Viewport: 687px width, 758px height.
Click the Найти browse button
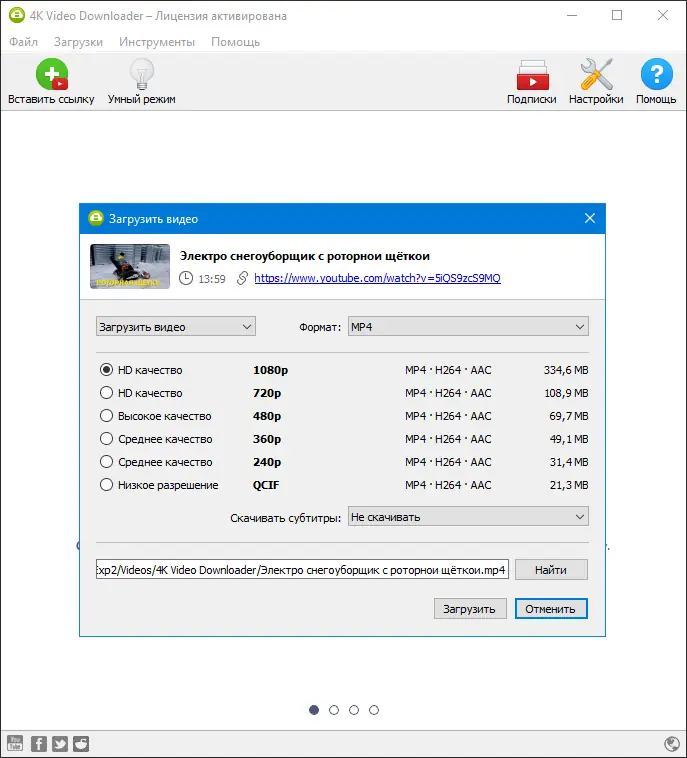click(x=551, y=570)
